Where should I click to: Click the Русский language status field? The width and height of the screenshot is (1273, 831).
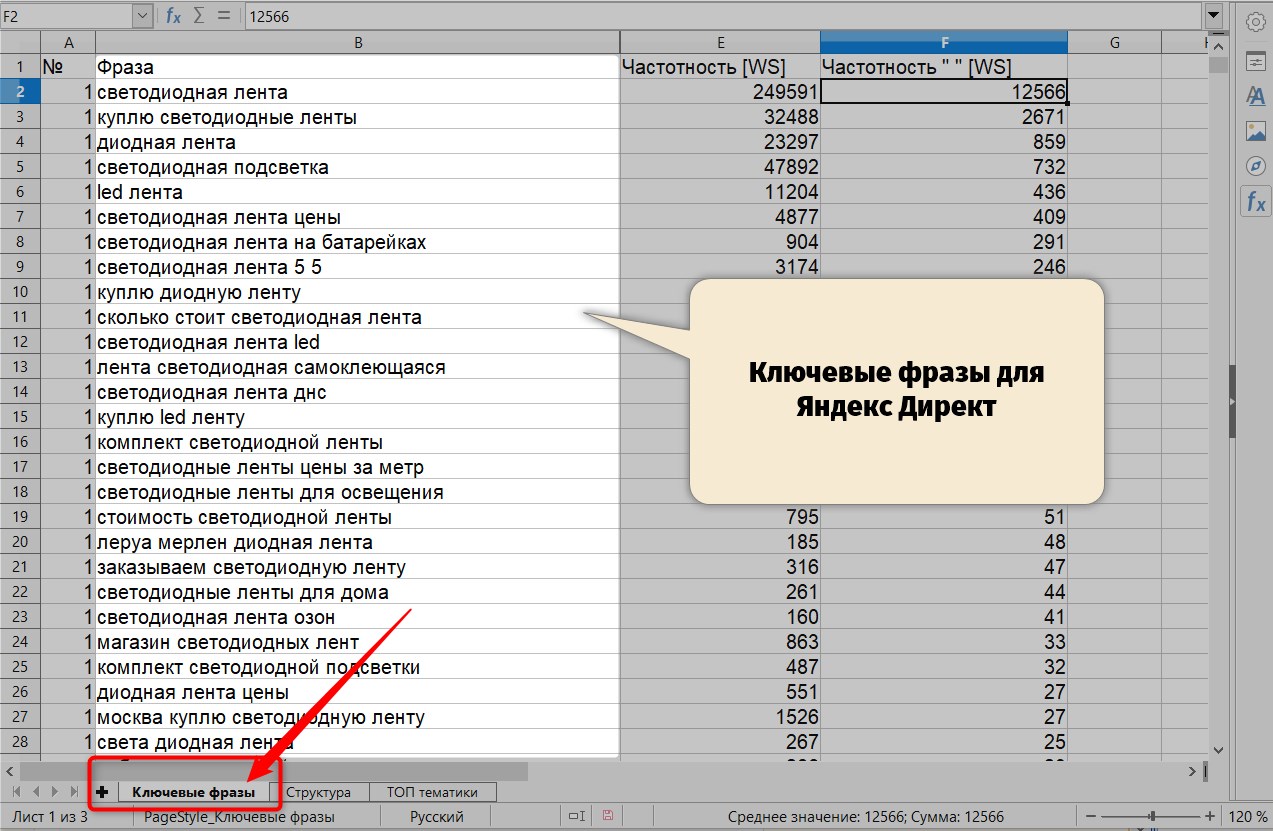click(436, 817)
